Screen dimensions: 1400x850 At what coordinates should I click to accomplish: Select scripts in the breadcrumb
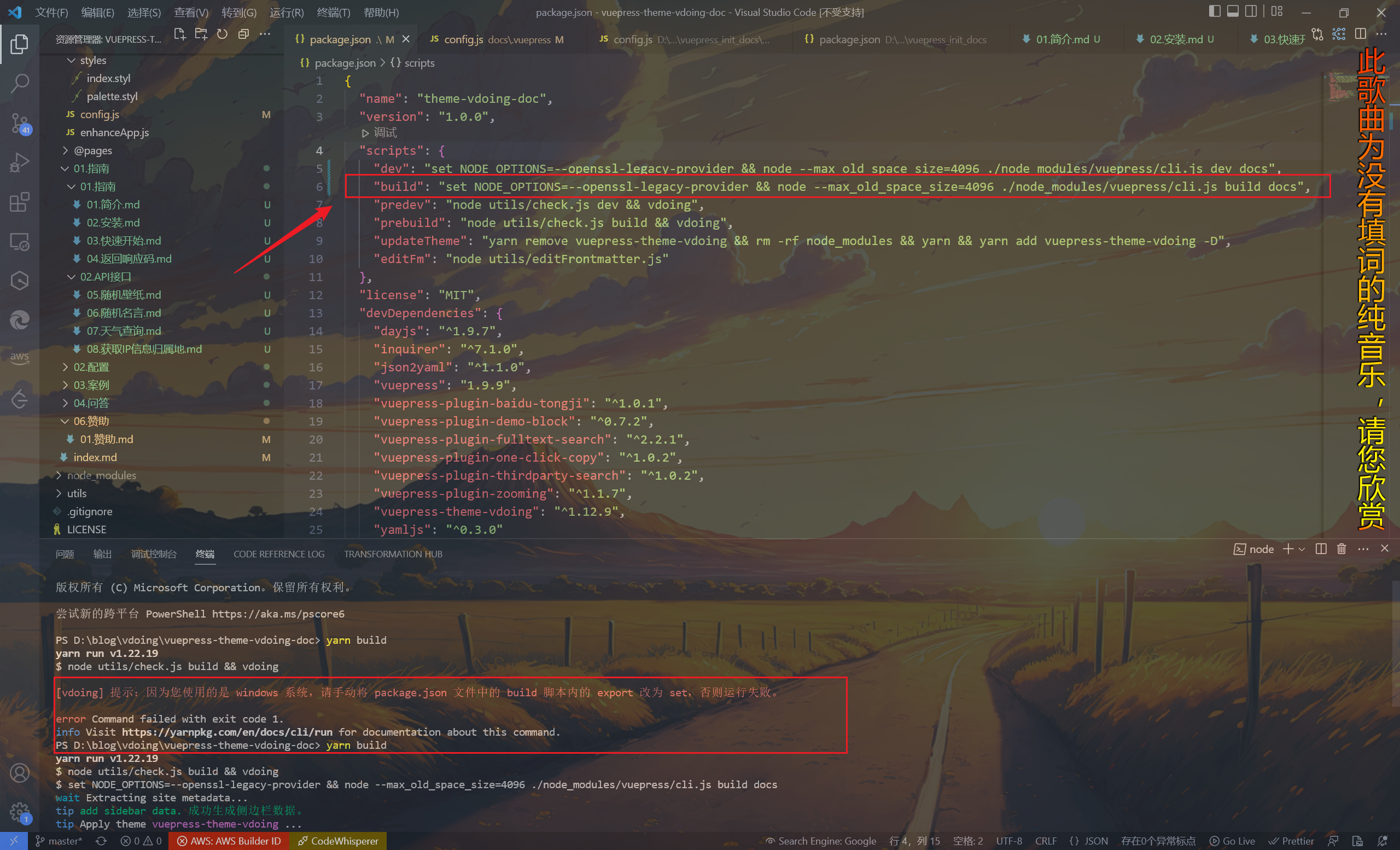pyautogui.click(x=413, y=63)
